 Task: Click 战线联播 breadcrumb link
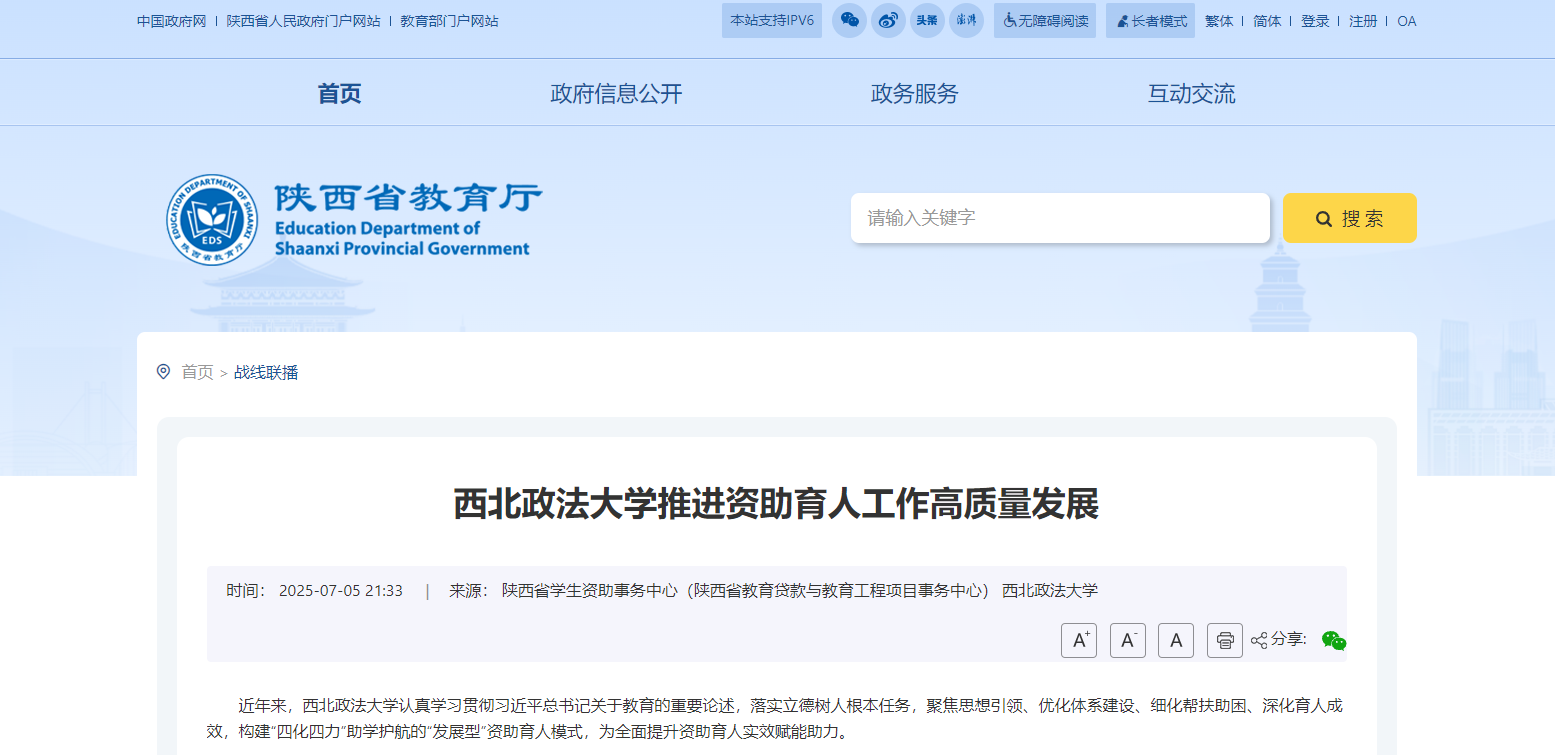[x=266, y=373]
